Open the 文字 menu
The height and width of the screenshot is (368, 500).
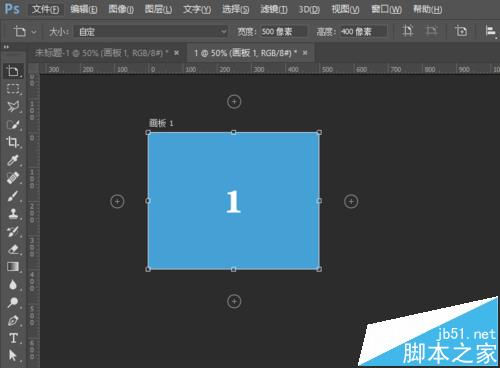197,9
